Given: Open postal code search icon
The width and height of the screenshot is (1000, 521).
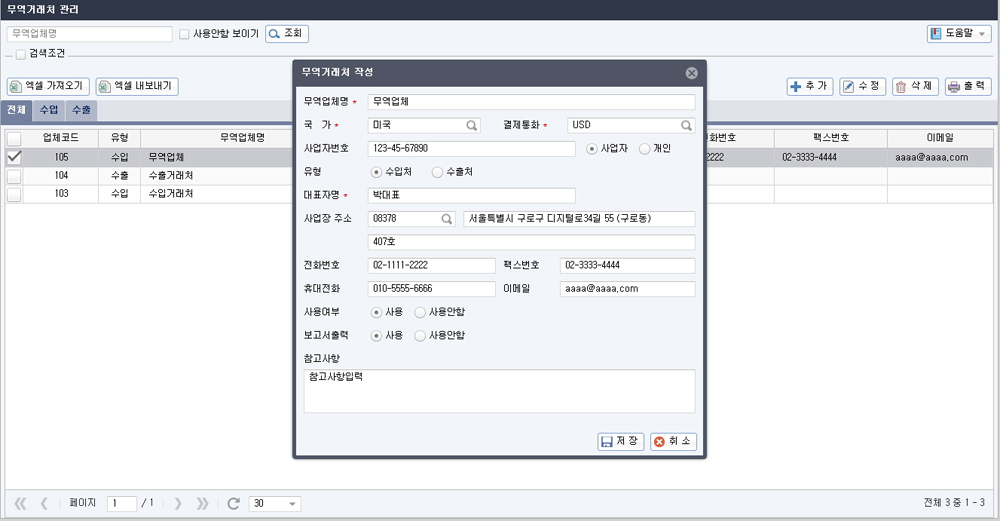Looking at the screenshot, I should [447, 219].
